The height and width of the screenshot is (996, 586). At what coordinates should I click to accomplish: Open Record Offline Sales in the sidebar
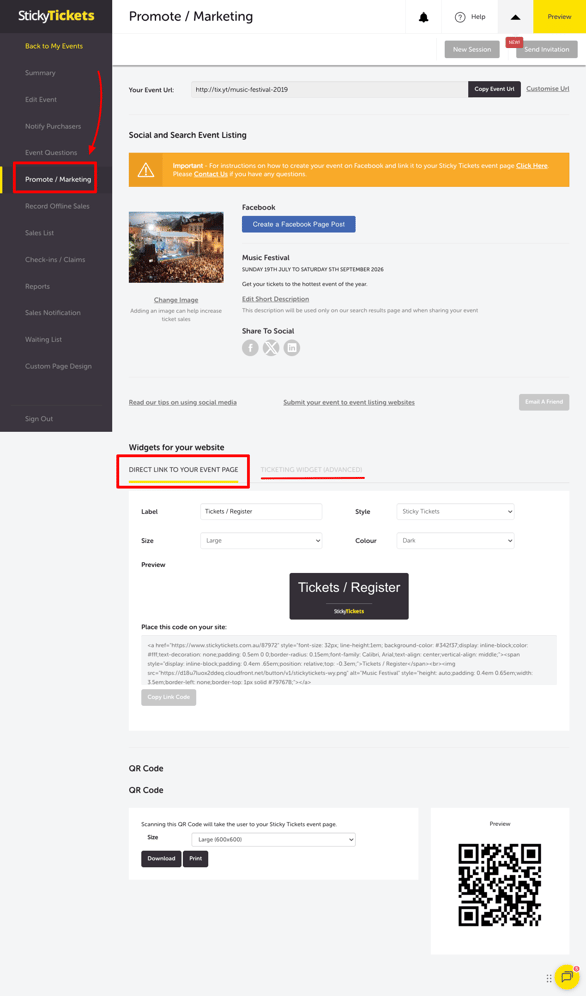57,206
